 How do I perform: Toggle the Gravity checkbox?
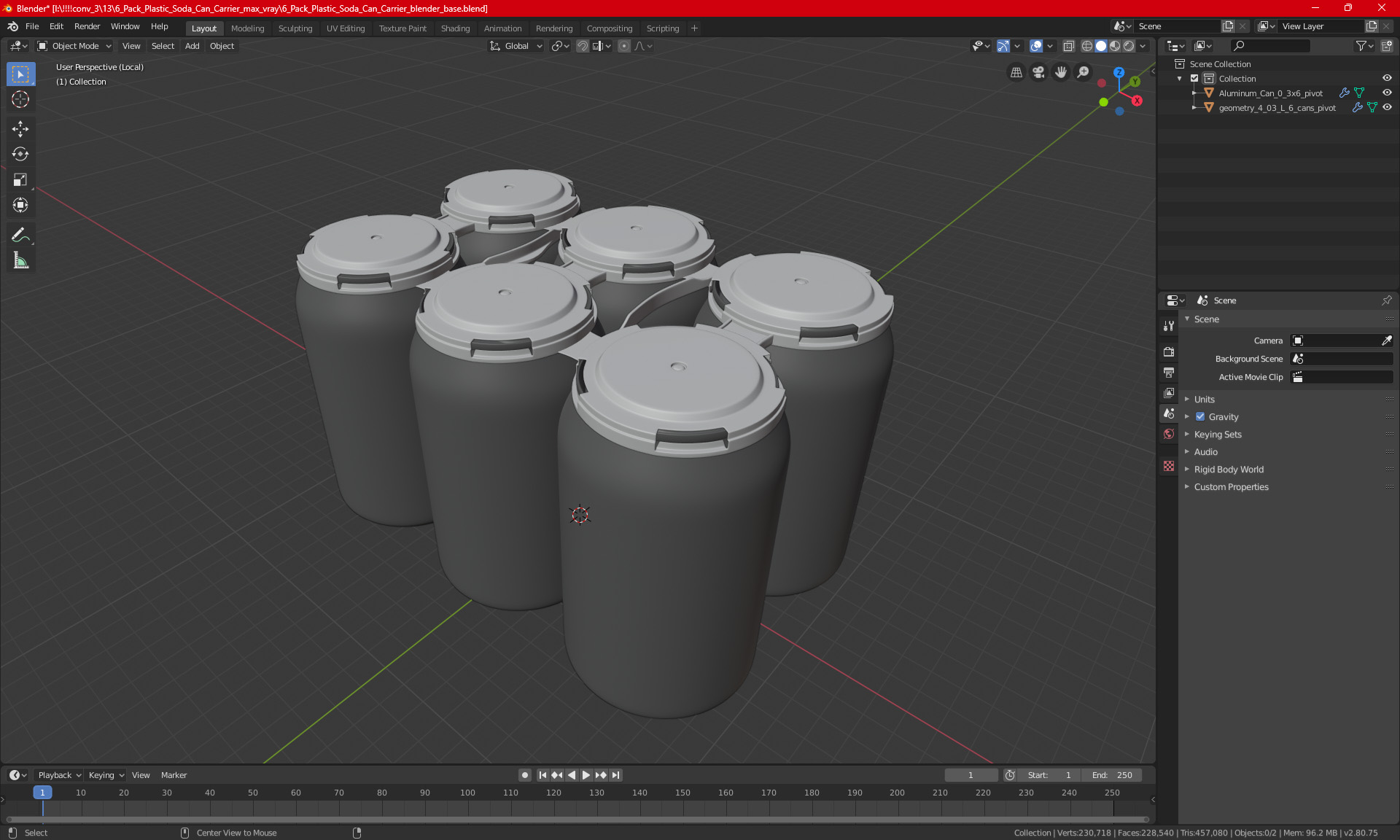[x=1200, y=417]
